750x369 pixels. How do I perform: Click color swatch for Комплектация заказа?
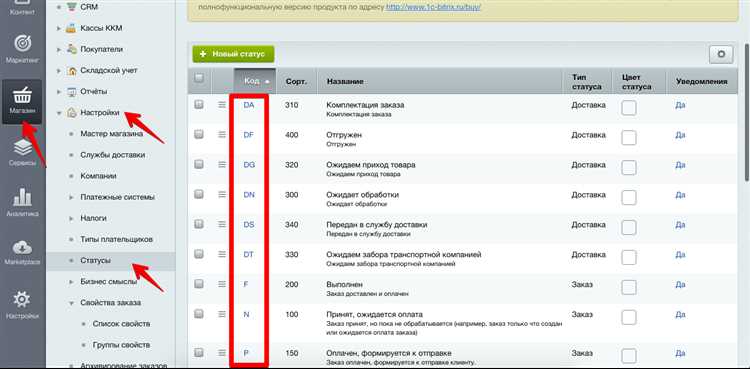point(629,108)
